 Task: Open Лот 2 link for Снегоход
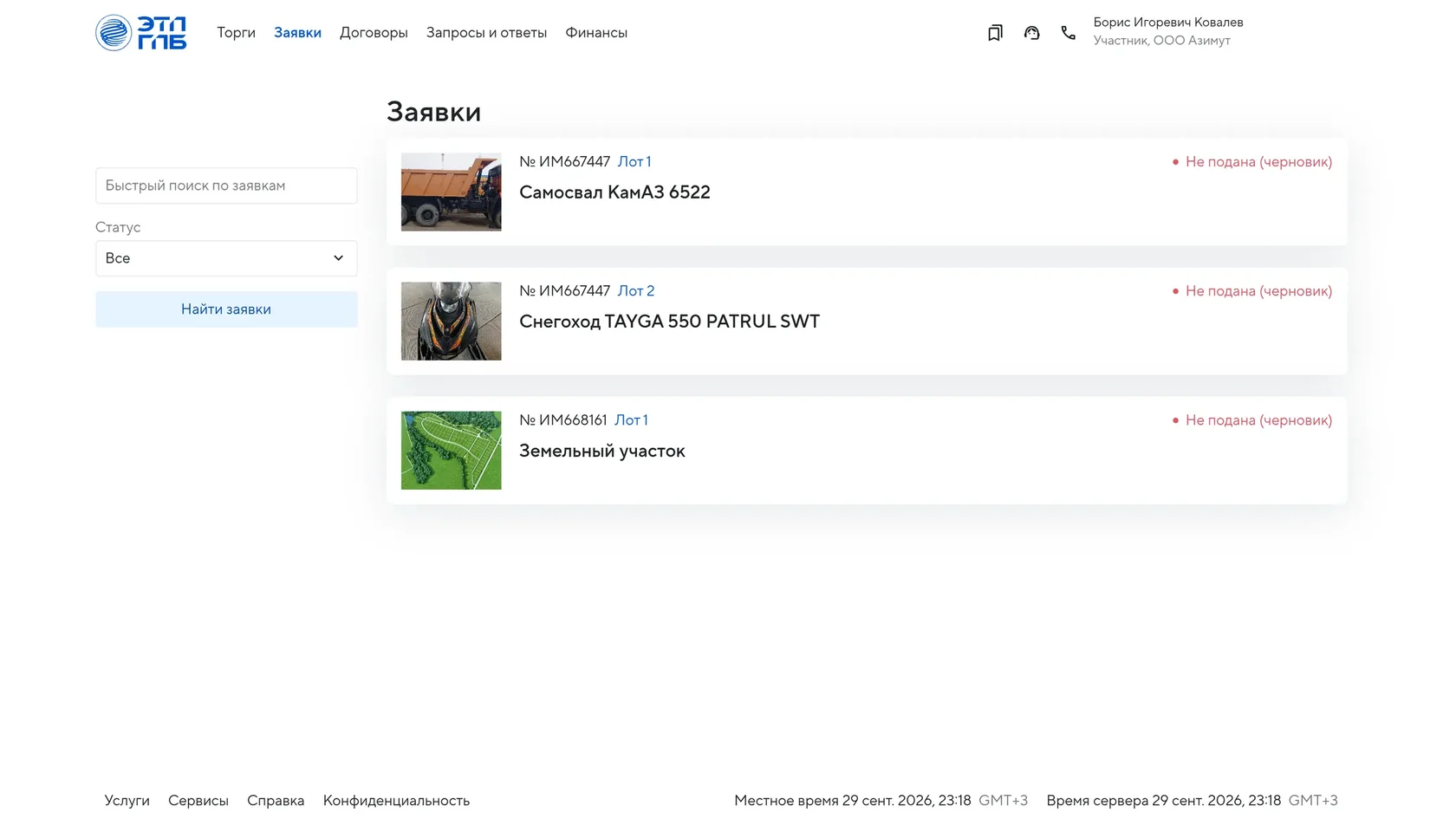(636, 291)
